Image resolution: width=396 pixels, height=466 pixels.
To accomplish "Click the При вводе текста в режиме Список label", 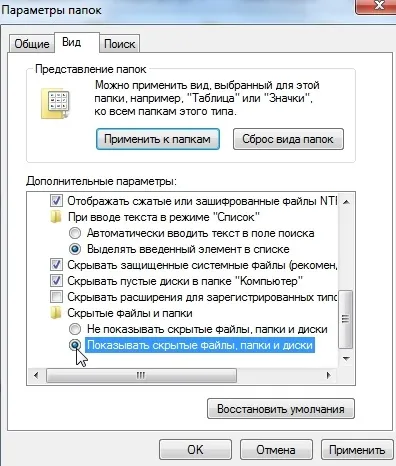I will click(164, 217).
